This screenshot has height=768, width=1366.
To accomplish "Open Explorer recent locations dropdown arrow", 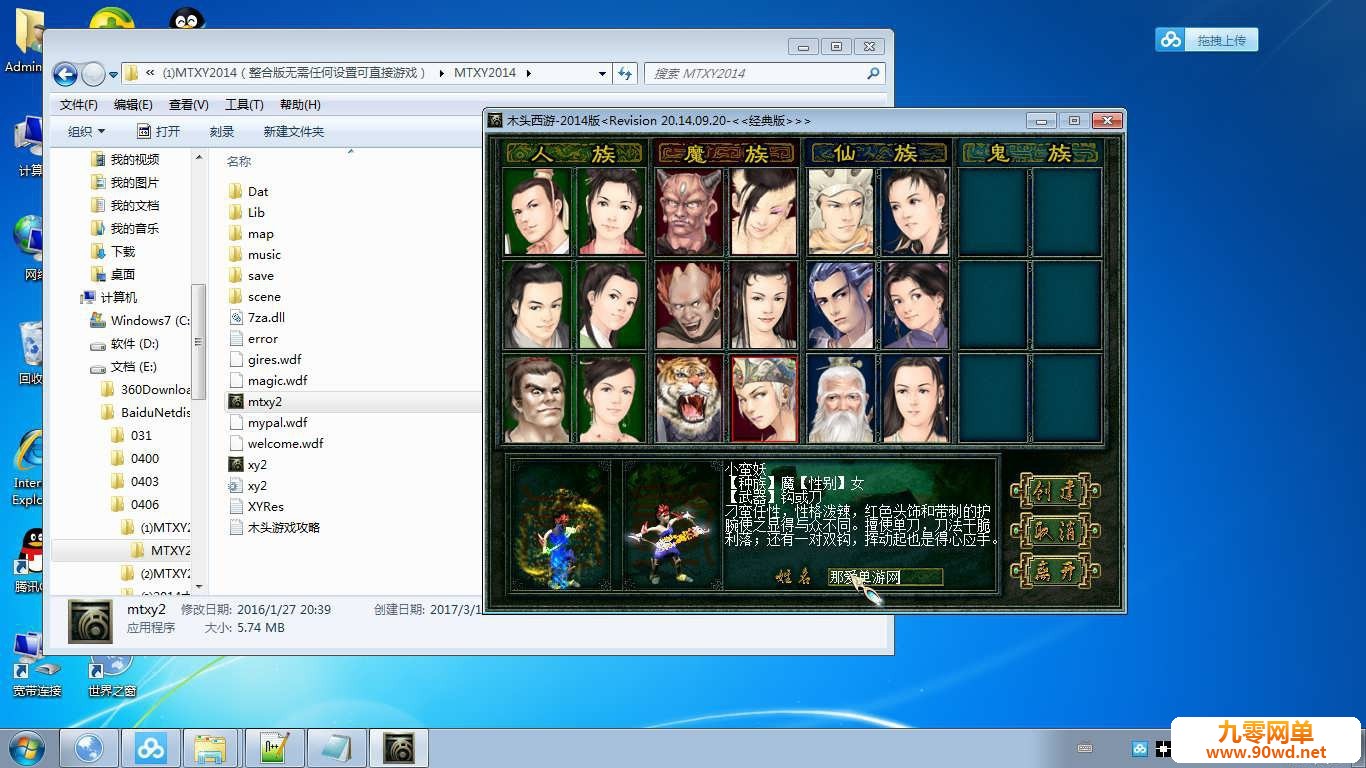I will [114, 74].
